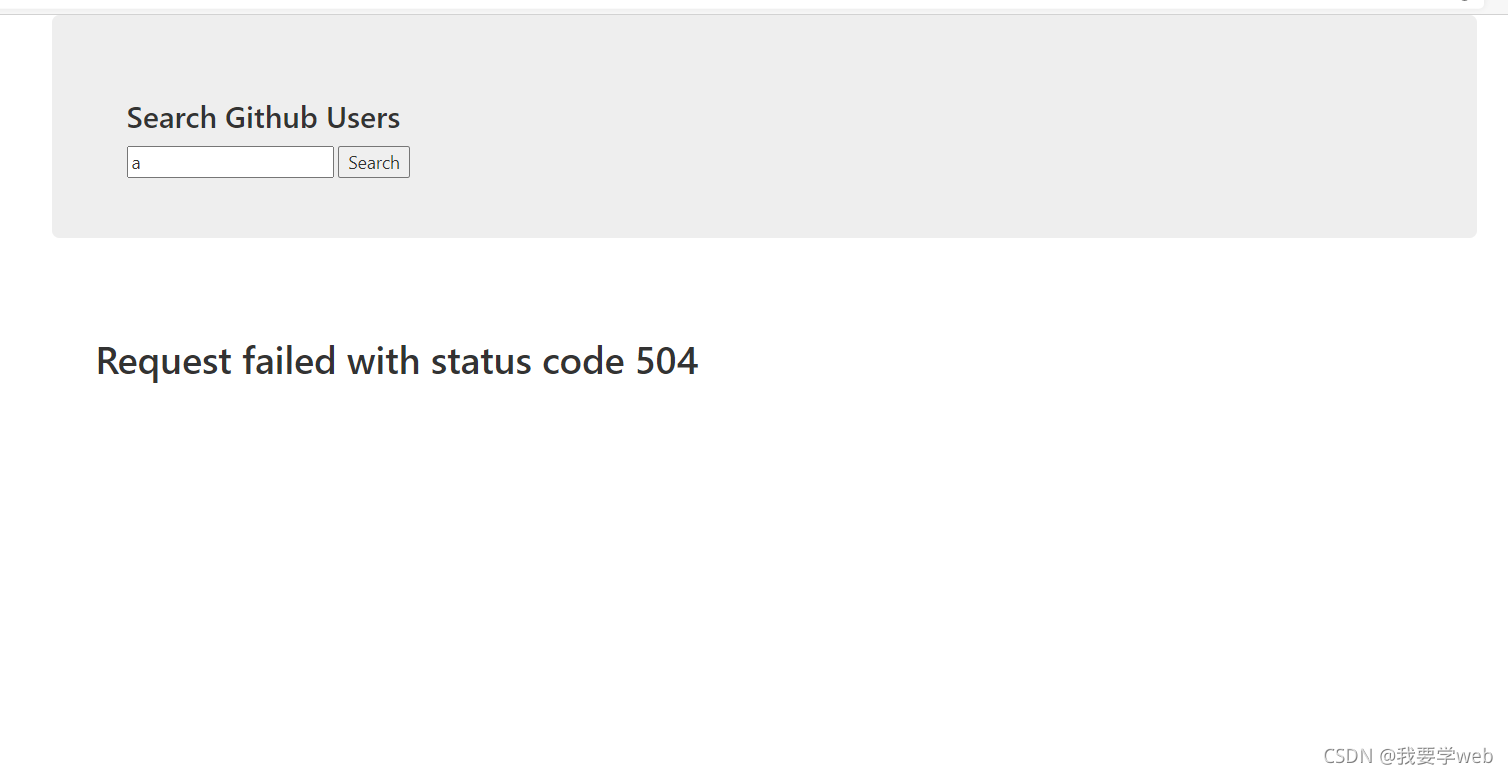Click the 'Search Github Users' heading
Viewport: 1508px width, 774px height.
coord(263,118)
